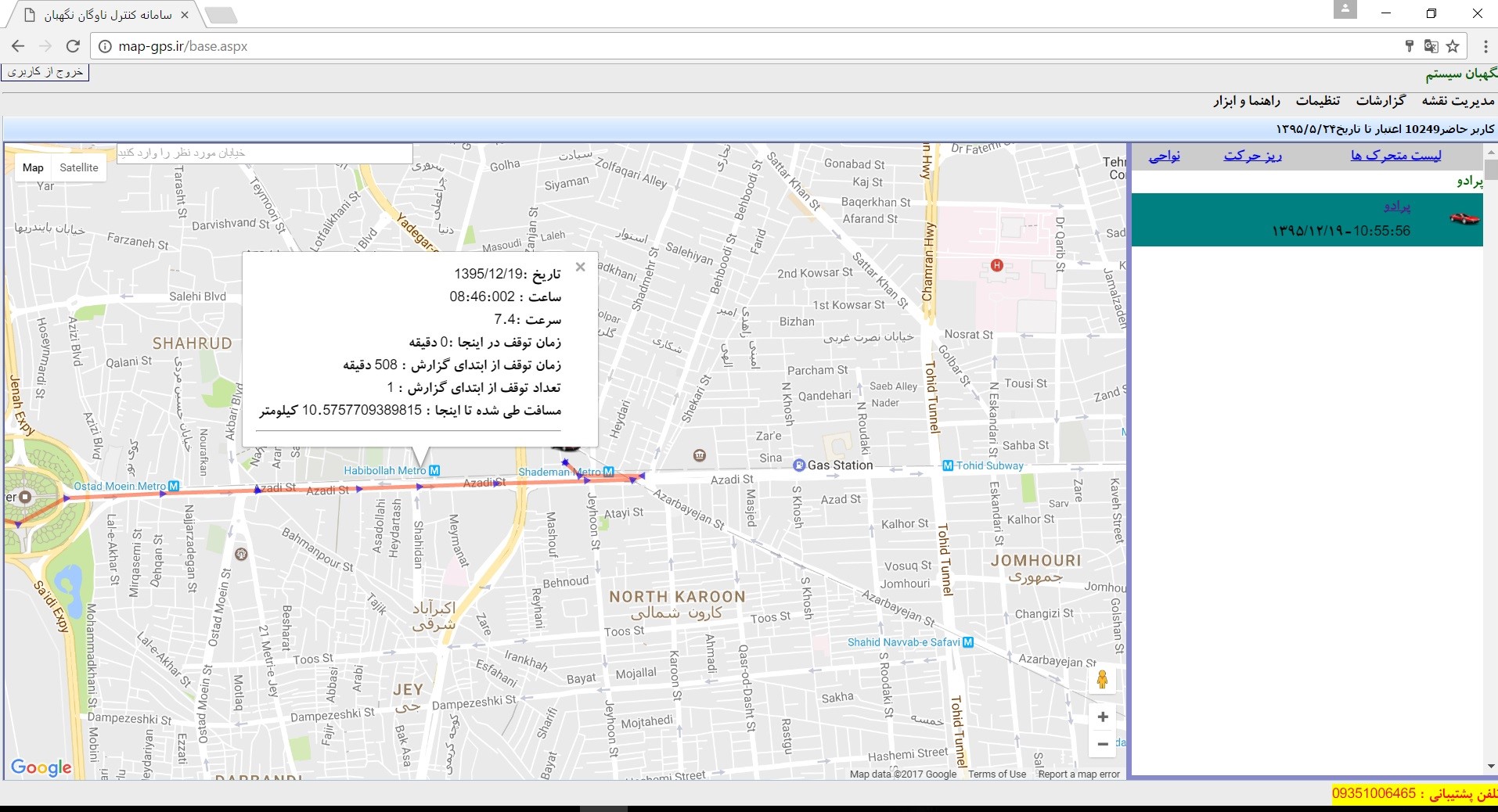The image size is (1498, 812).
Task: Click the NORTH KAROON district label
Action: 678,597
